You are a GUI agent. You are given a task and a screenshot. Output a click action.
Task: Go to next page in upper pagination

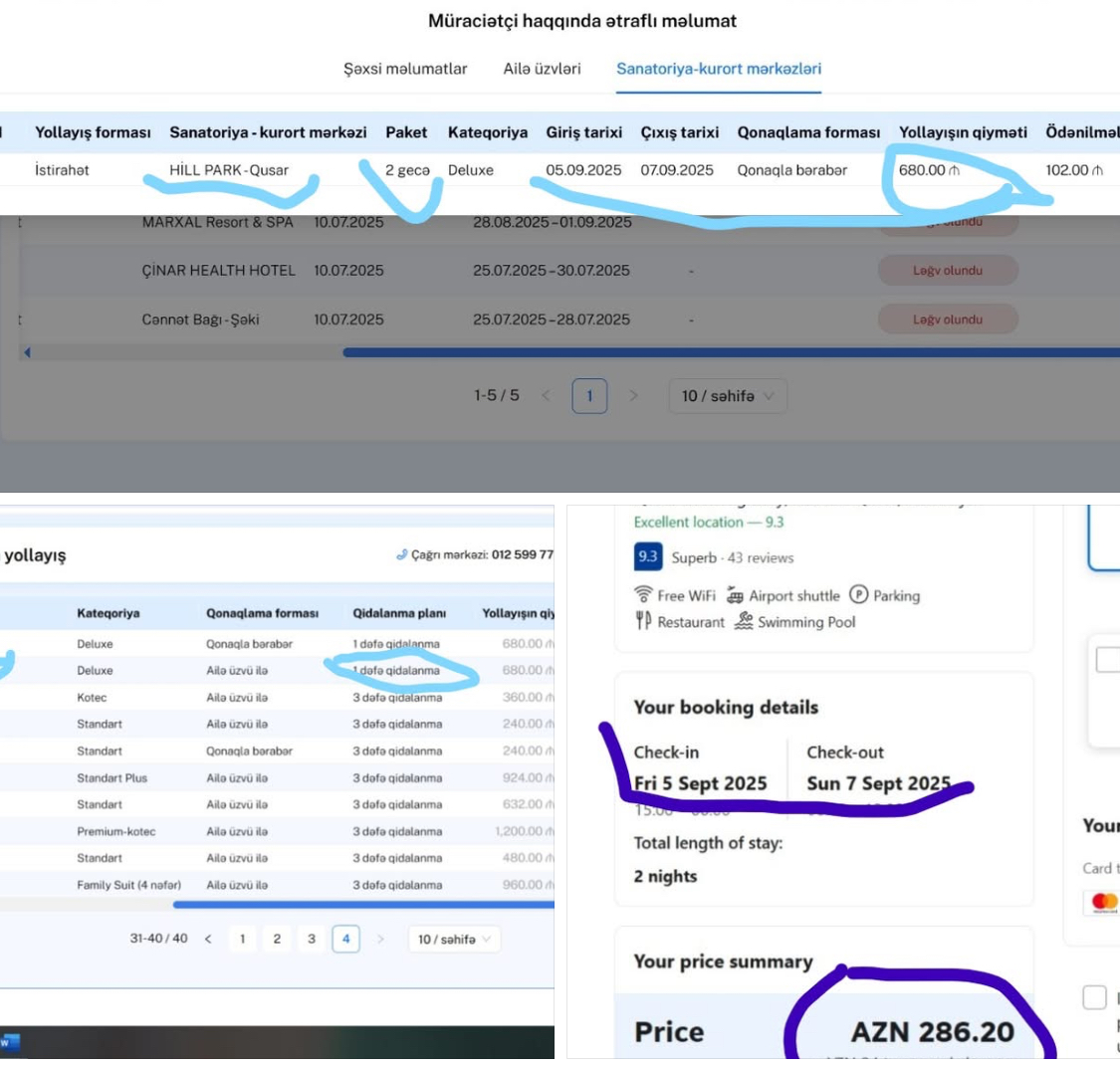coord(633,396)
